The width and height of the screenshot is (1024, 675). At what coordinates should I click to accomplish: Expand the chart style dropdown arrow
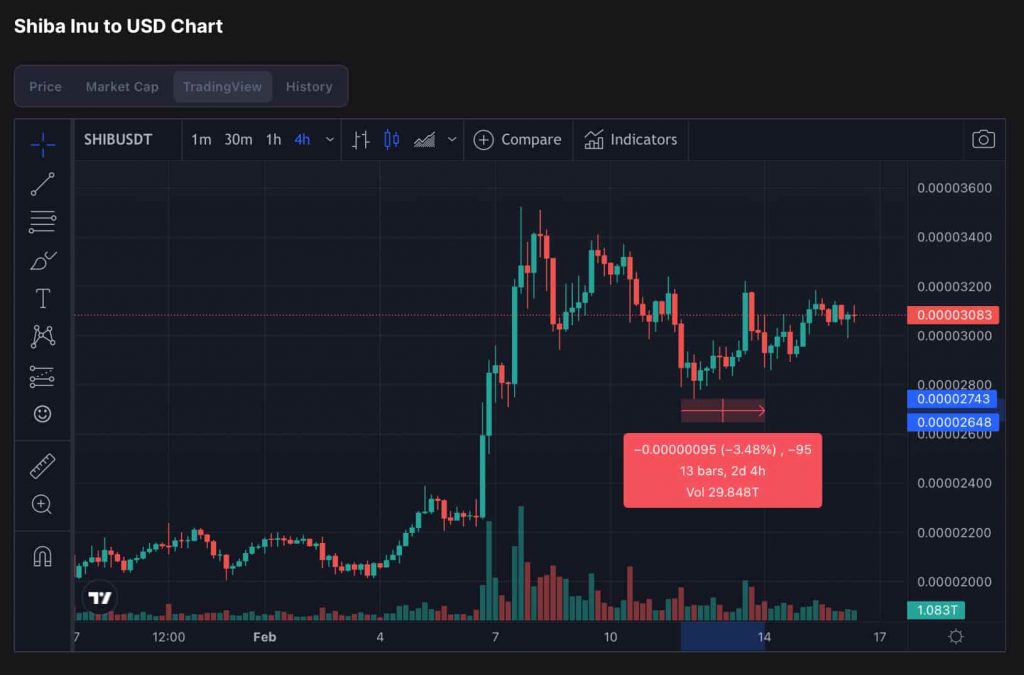452,140
